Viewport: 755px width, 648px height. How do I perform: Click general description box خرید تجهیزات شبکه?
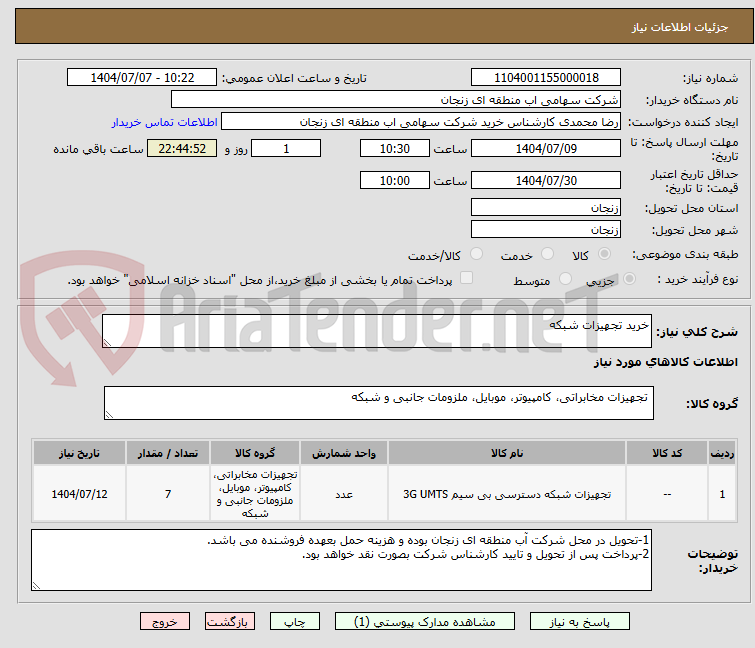pyautogui.click(x=377, y=331)
